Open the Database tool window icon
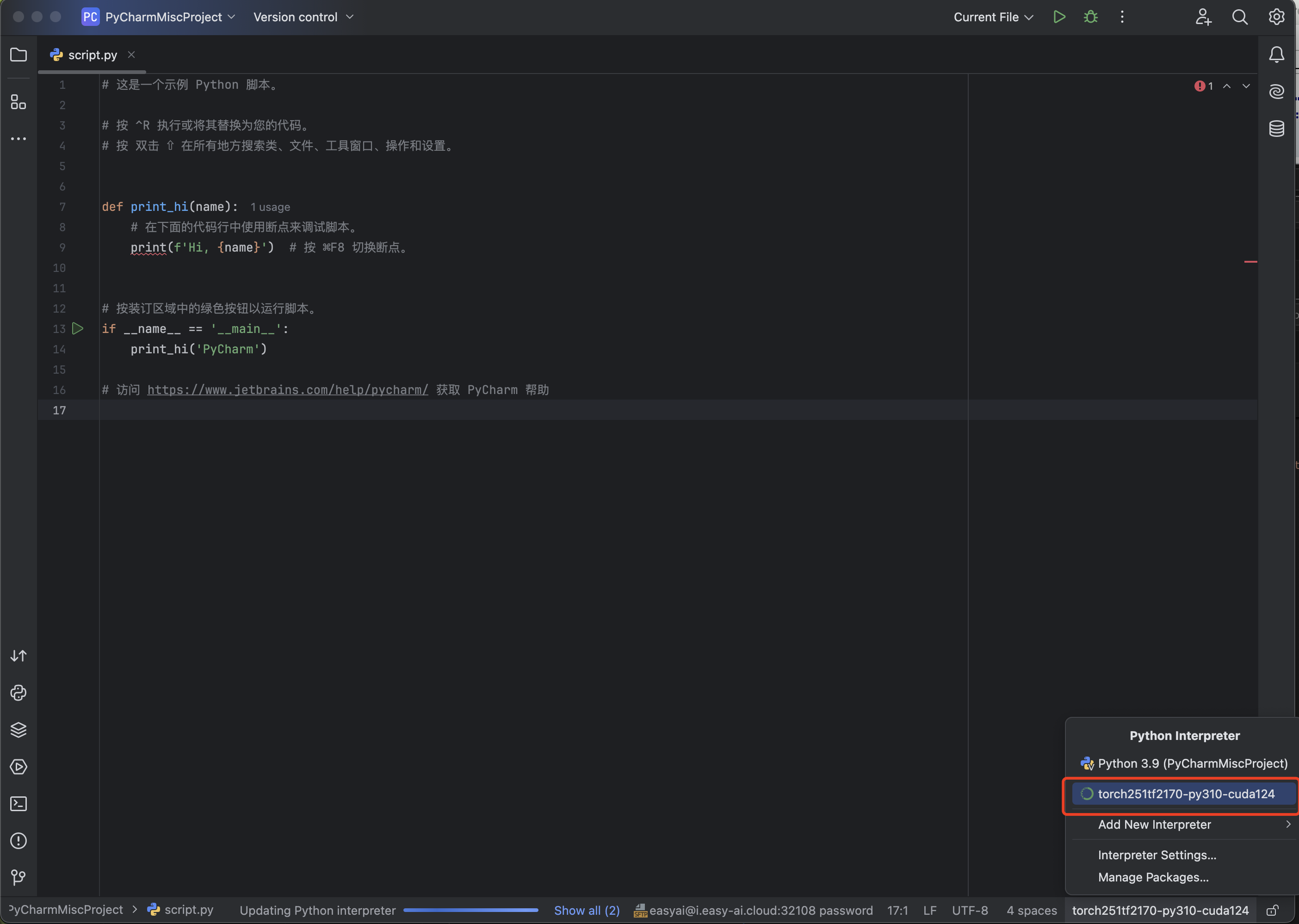1299x924 pixels. pyautogui.click(x=1277, y=129)
